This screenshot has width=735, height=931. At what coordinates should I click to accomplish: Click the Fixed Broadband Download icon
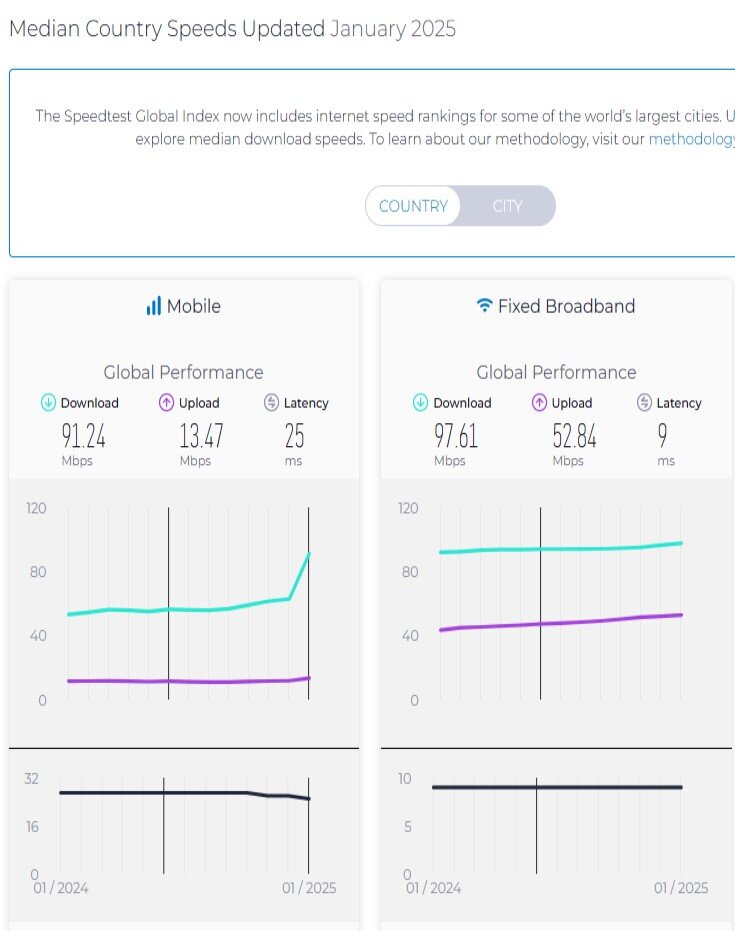420,402
